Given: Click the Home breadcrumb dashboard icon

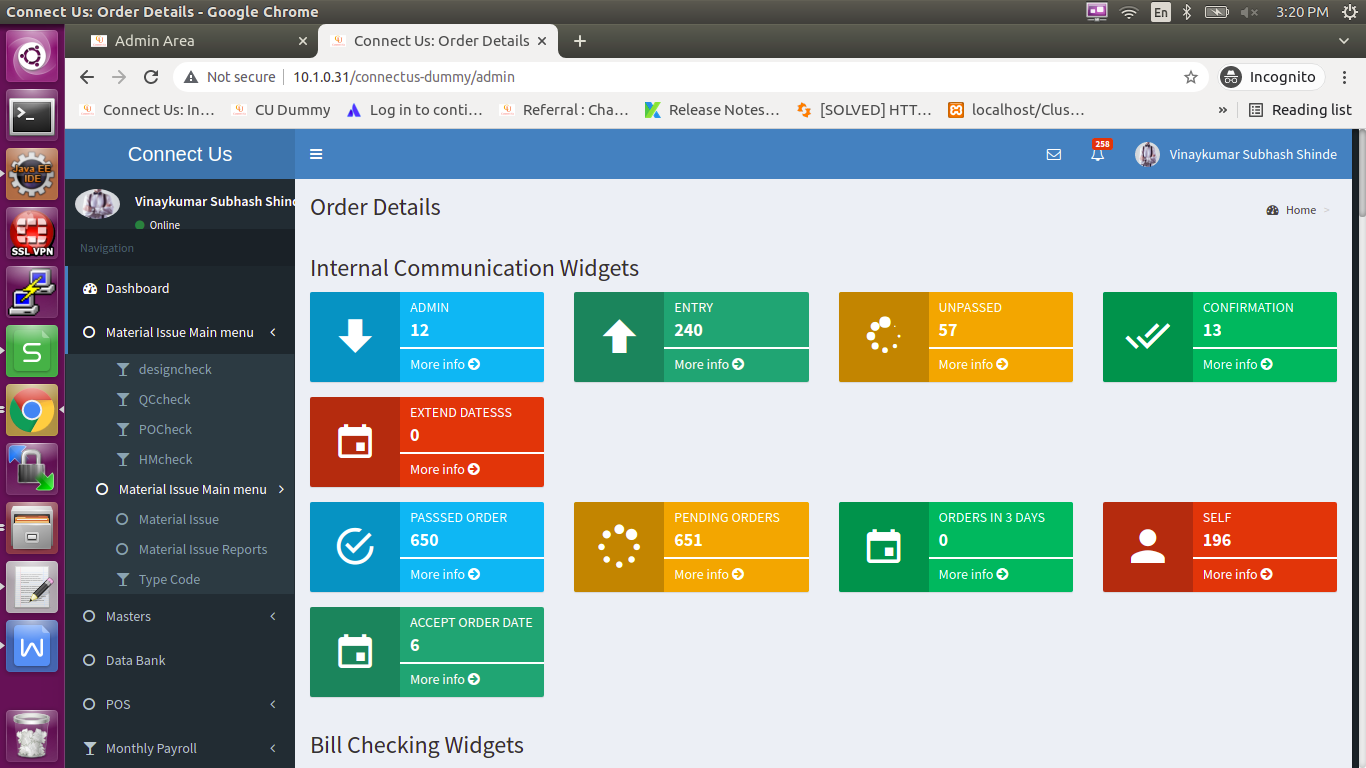Looking at the screenshot, I should click(x=1272, y=210).
